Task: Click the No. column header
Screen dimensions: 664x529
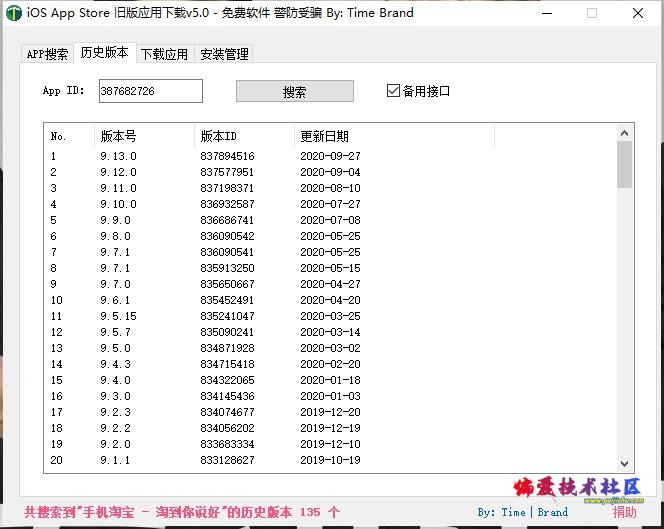Action: [x=69, y=136]
